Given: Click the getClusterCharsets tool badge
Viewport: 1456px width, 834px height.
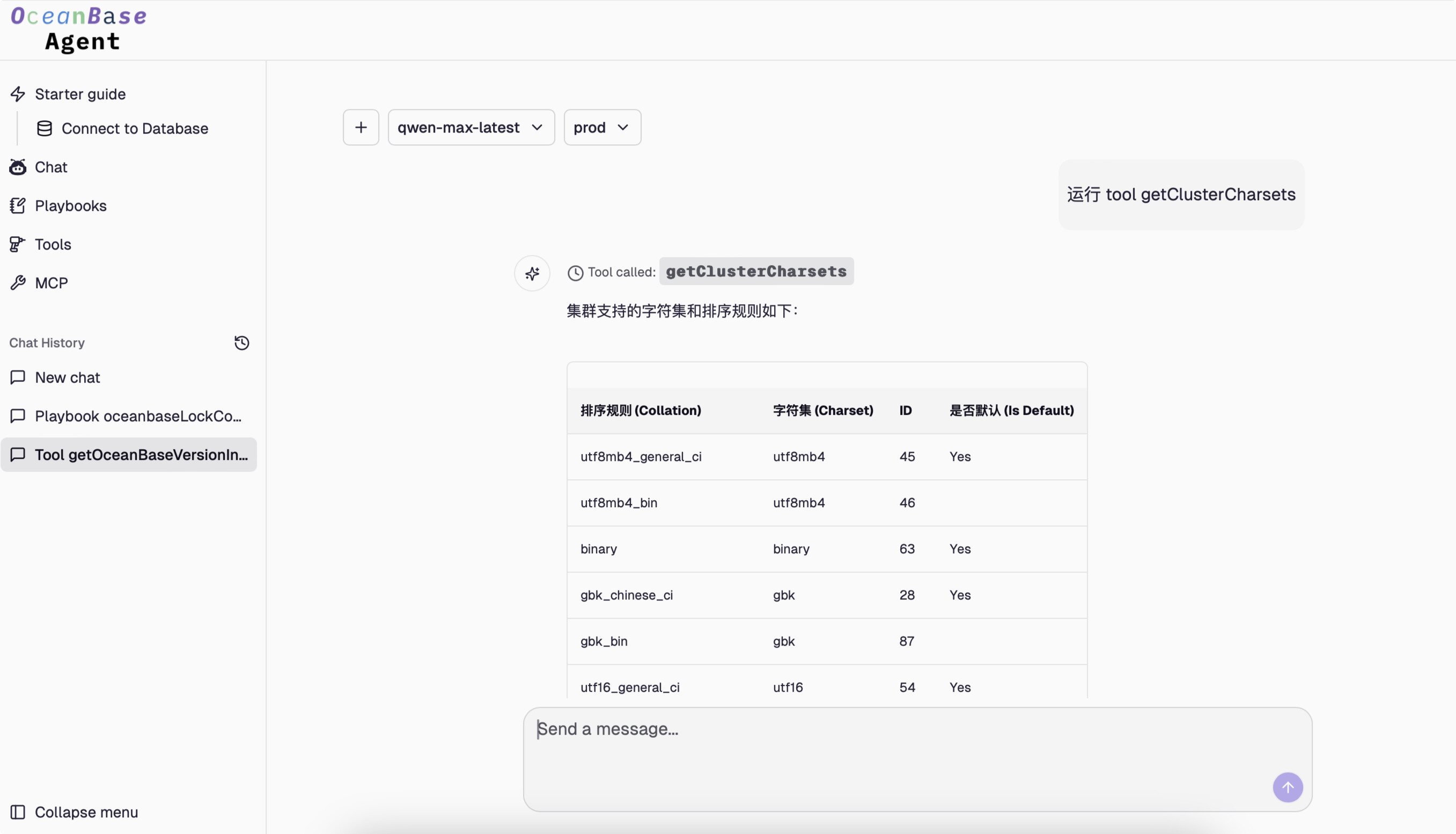Looking at the screenshot, I should pyautogui.click(x=756, y=271).
